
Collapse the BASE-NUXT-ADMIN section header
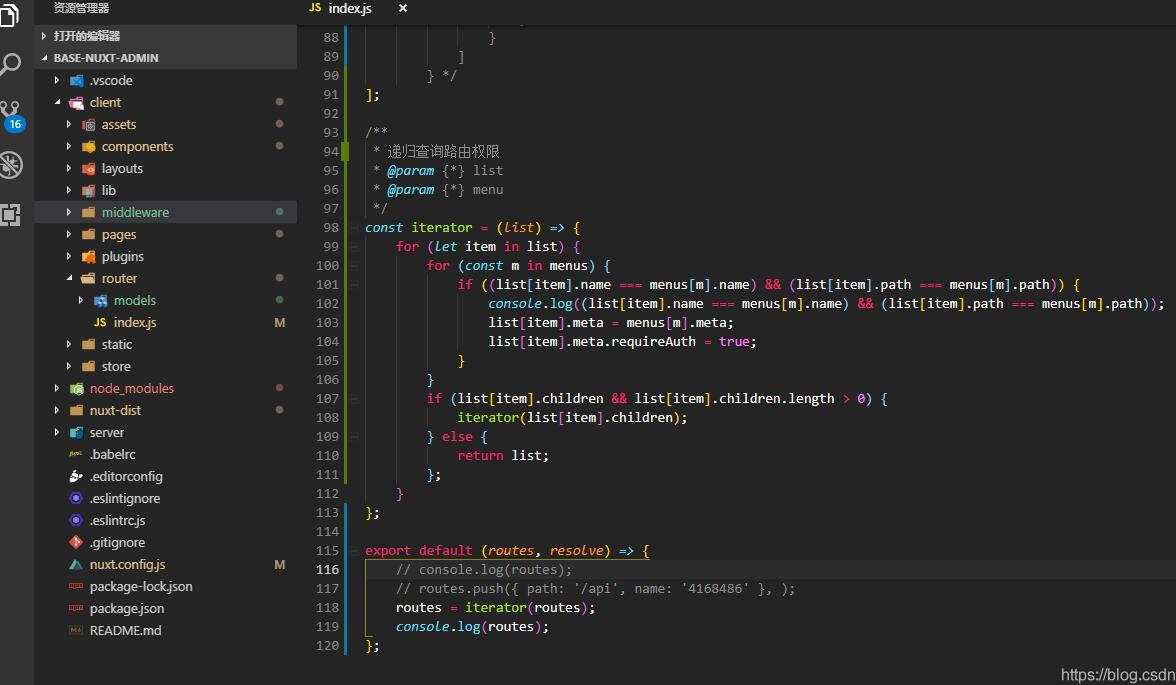click(x=45, y=58)
